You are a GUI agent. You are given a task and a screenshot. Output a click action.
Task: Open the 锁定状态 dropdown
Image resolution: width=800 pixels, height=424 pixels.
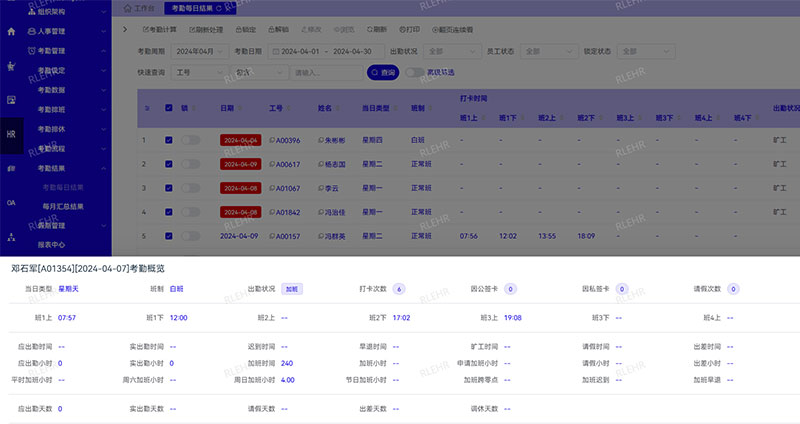pos(646,52)
